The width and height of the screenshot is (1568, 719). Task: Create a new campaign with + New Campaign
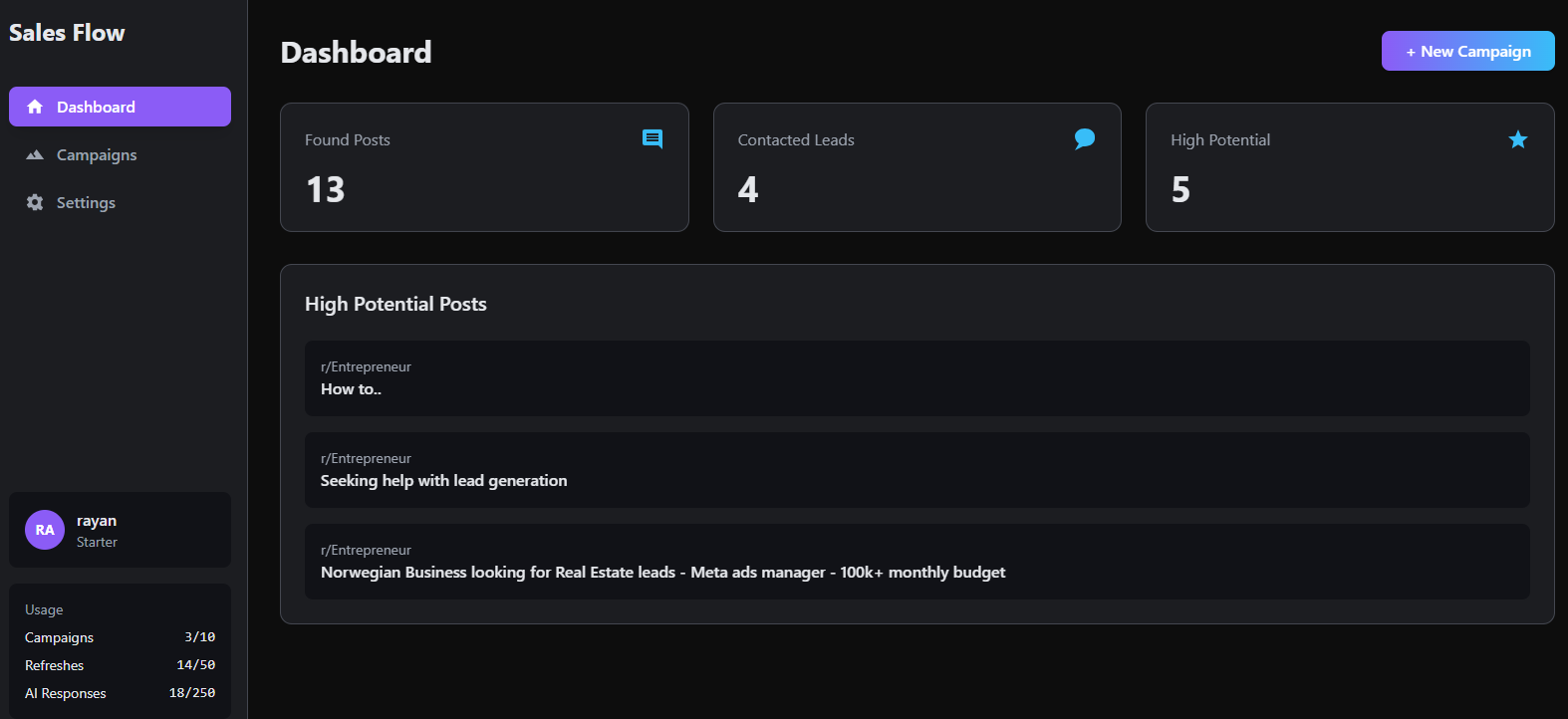click(x=1467, y=51)
